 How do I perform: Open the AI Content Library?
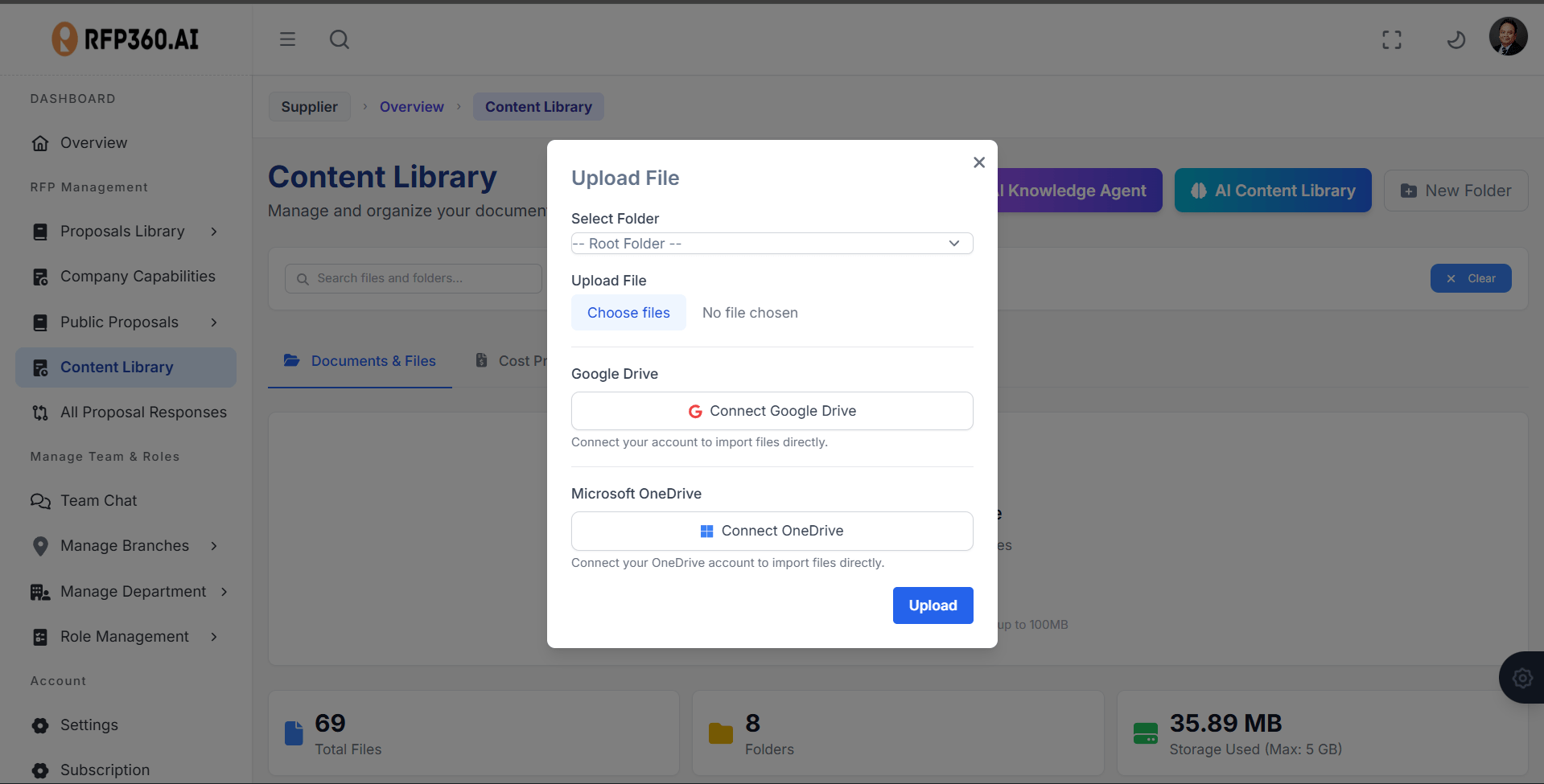[1272, 191]
